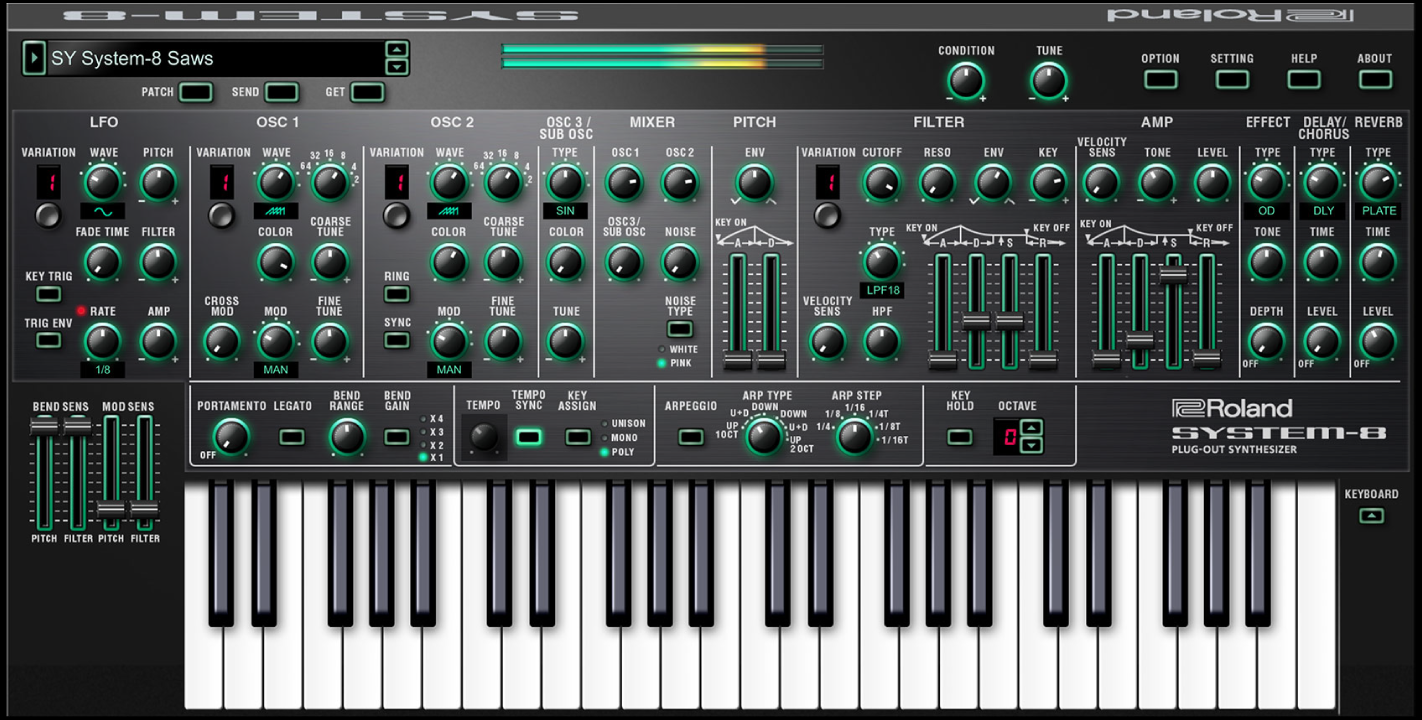1422x720 pixels.
Task: Click the MIXER NOISE knob
Action: pyautogui.click(x=680, y=262)
